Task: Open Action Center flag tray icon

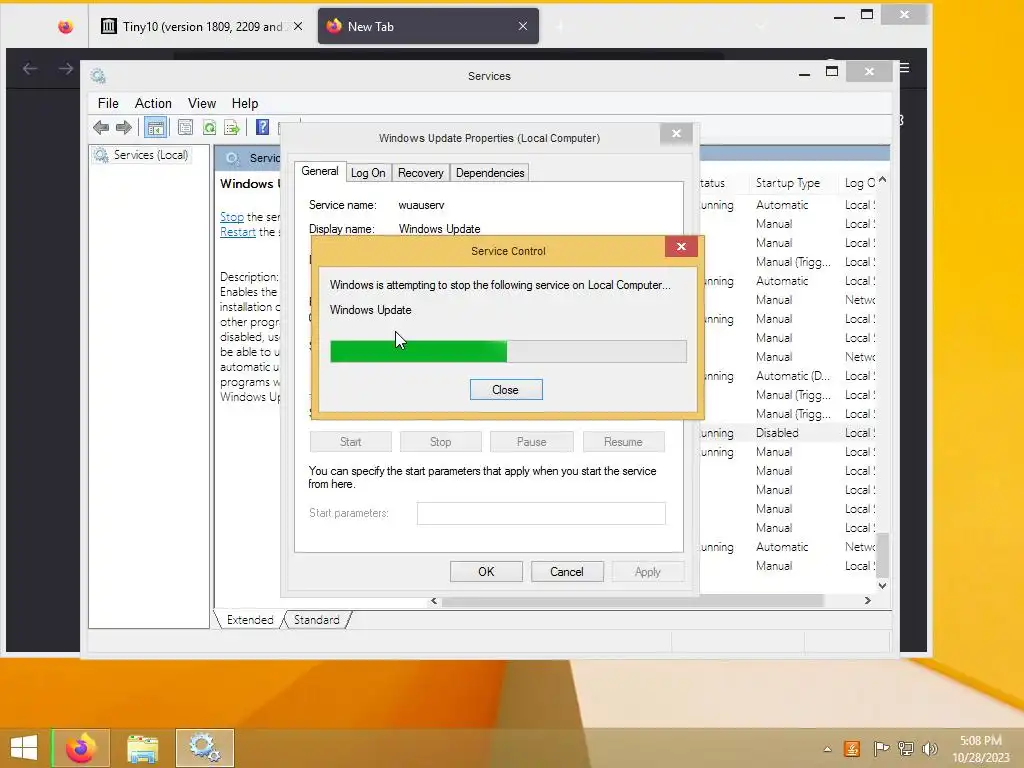Action: (881, 748)
